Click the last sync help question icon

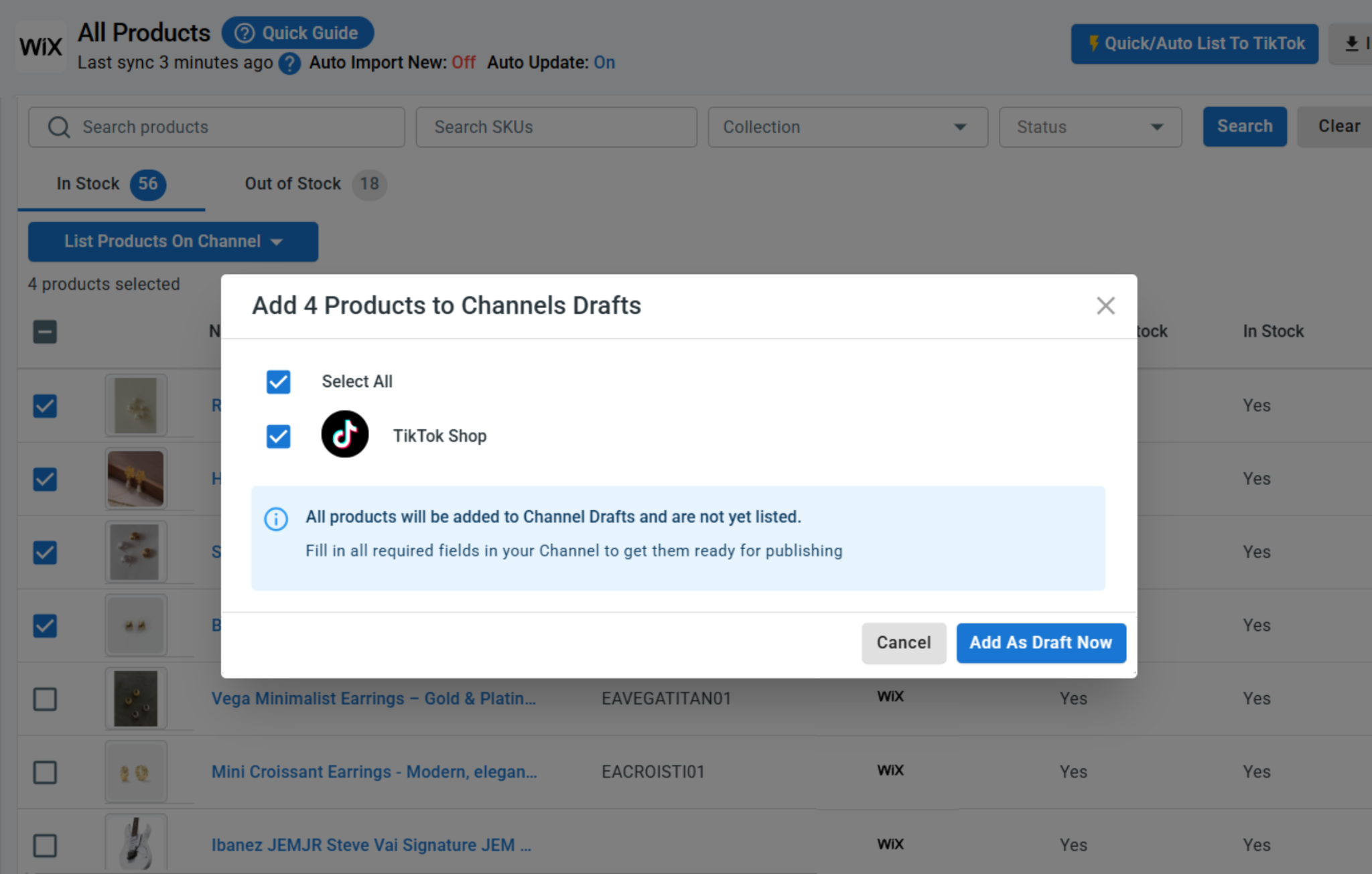pos(289,64)
